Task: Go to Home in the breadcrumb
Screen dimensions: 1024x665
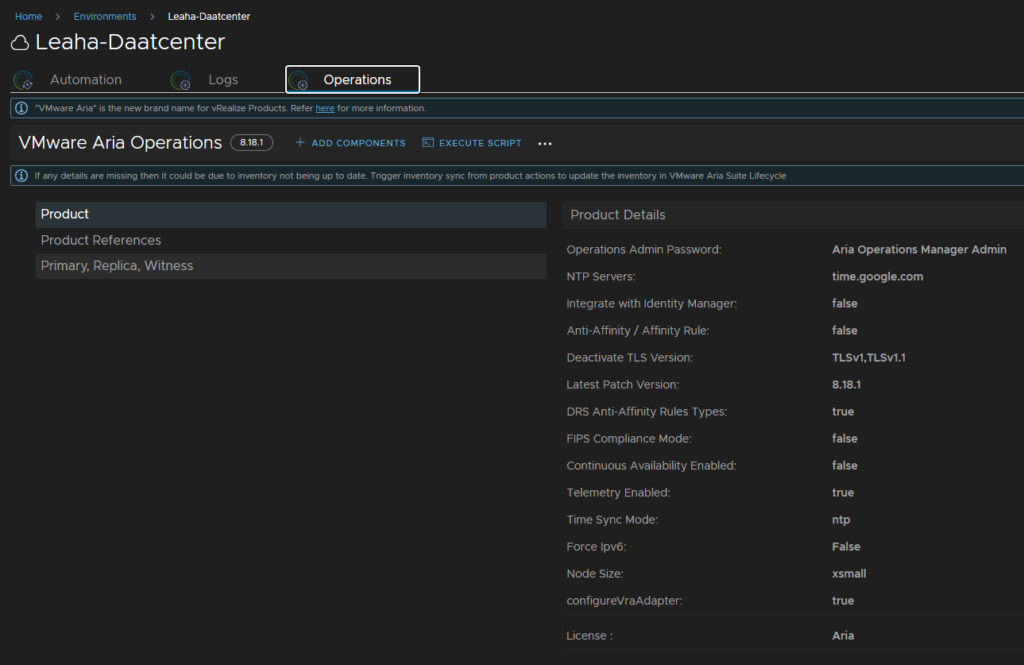Action: point(29,16)
